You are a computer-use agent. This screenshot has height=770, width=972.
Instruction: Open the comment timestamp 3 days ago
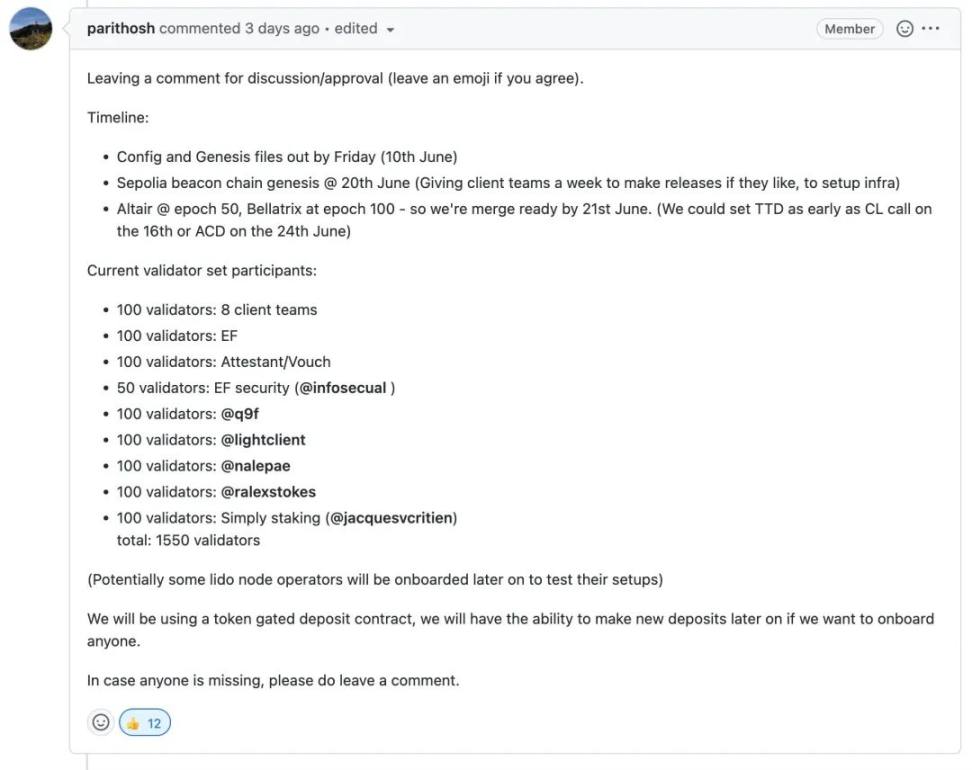pyautogui.click(x=281, y=29)
